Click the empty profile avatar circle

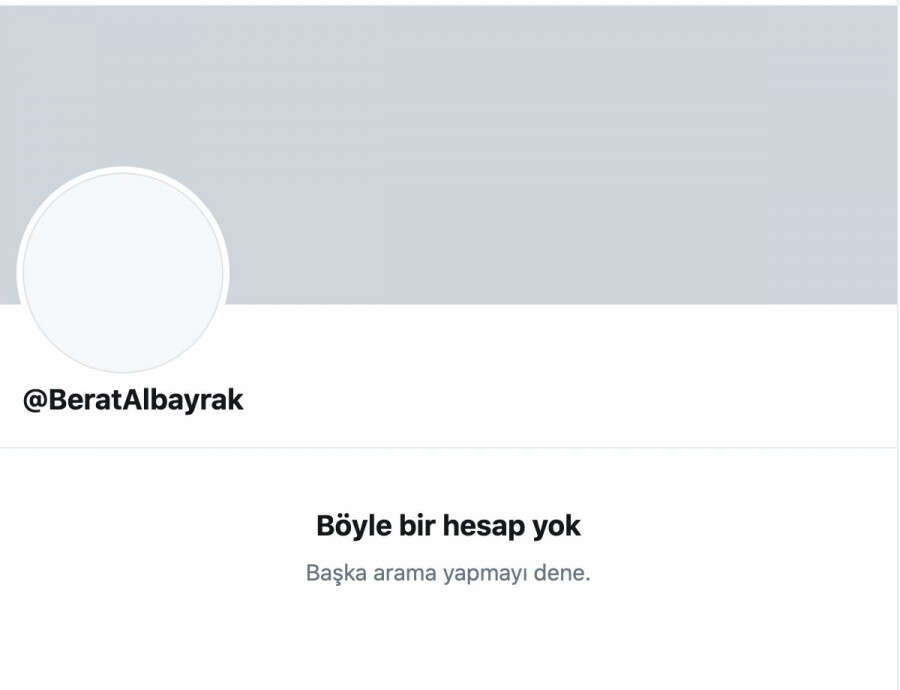(x=123, y=272)
